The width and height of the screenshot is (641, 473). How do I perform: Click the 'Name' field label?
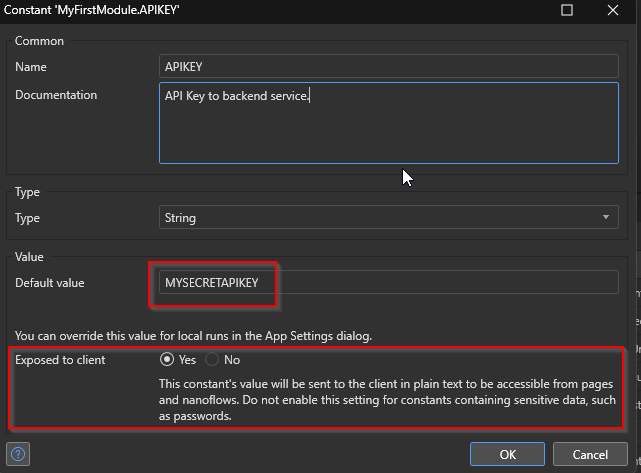[31, 66]
